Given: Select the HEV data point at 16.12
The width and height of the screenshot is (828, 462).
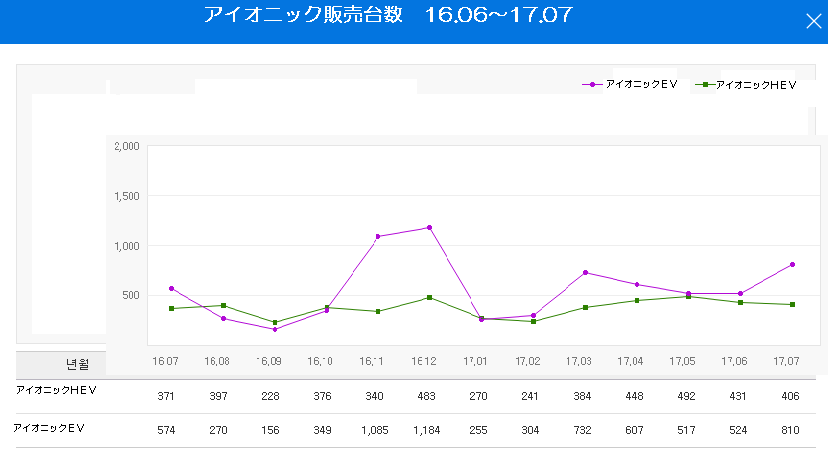Looking at the screenshot, I should pos(429,298).
